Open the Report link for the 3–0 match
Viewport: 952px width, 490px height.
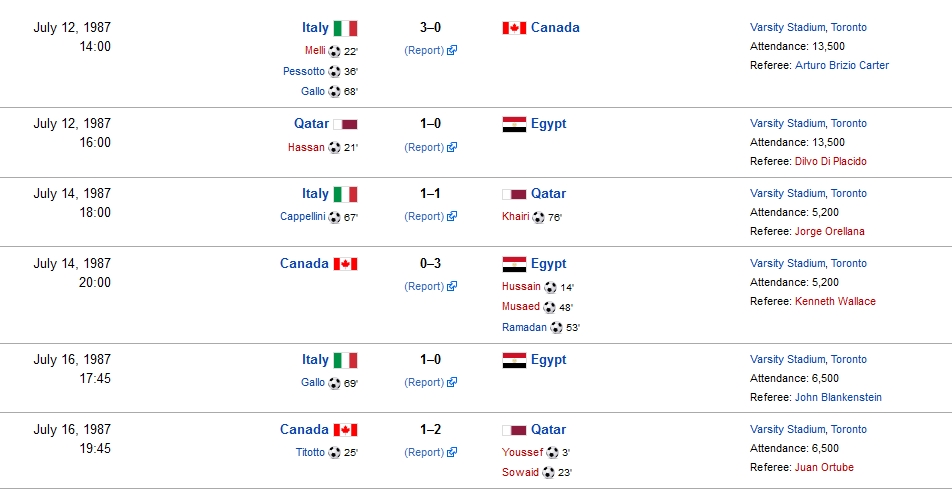pos(424,51)
